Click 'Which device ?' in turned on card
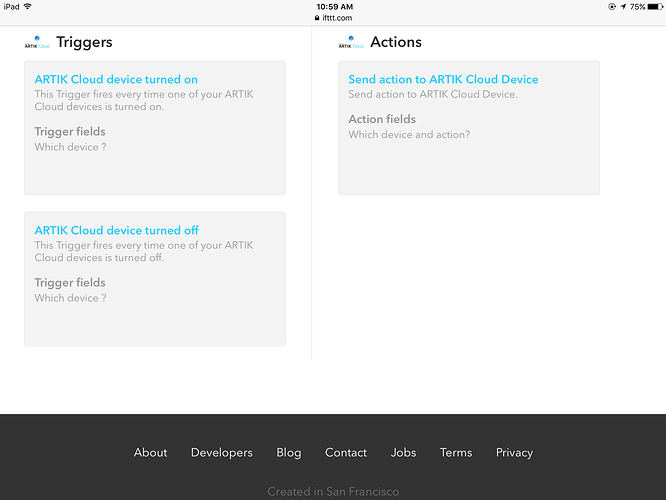The width and height of the screenshot is (666, 500). [x=71, y=147]
